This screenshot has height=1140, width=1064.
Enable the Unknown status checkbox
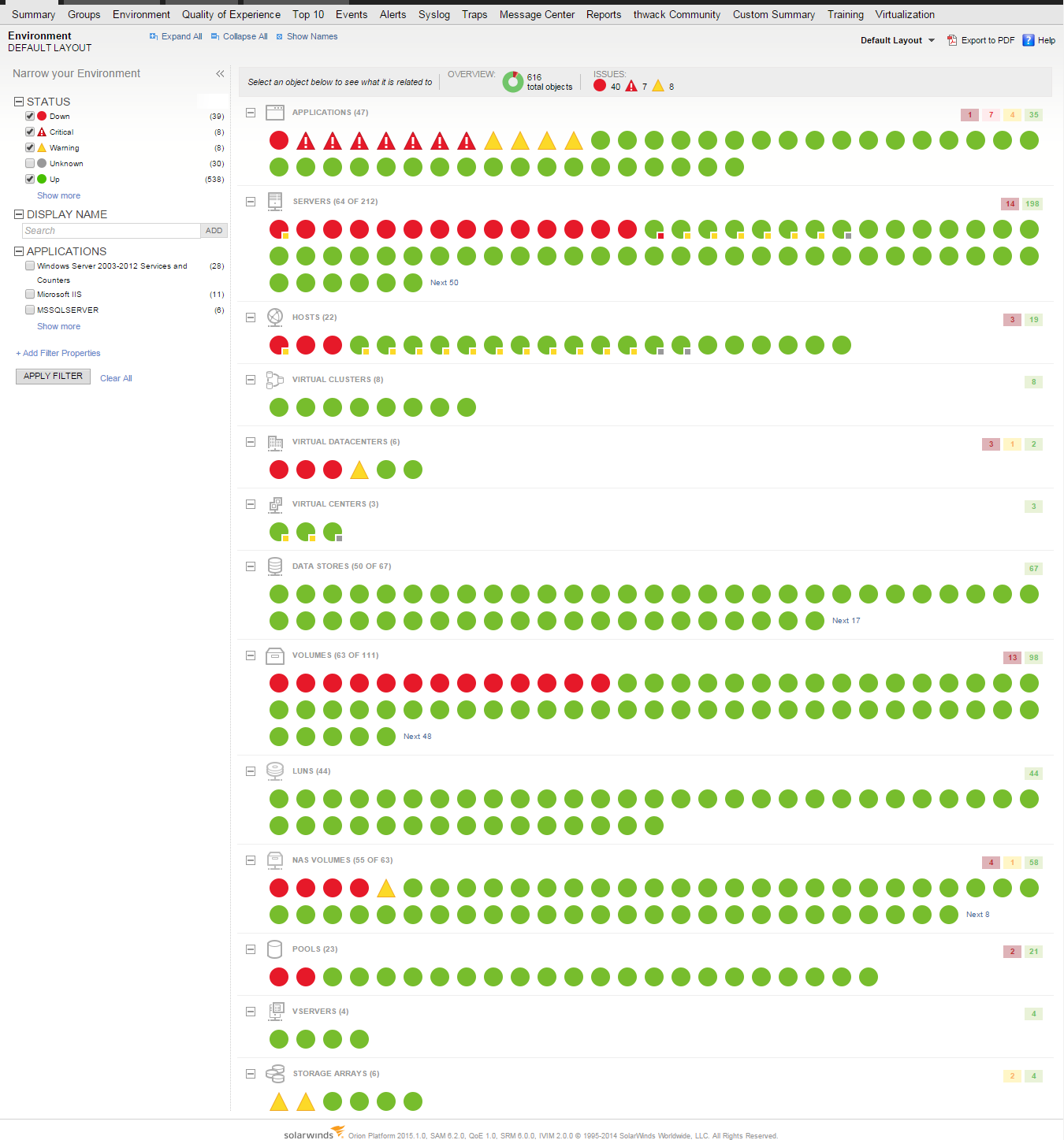click(30, 163)
